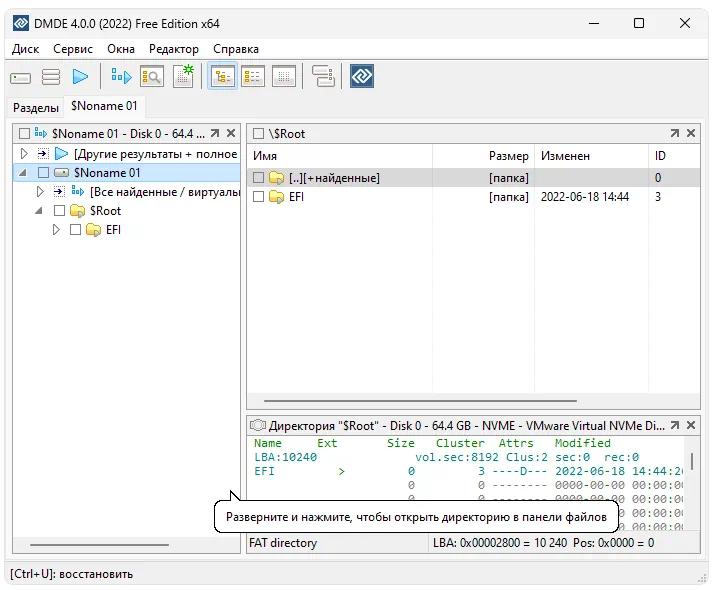Click the [..] parent folder icon

tap(276, 178)
